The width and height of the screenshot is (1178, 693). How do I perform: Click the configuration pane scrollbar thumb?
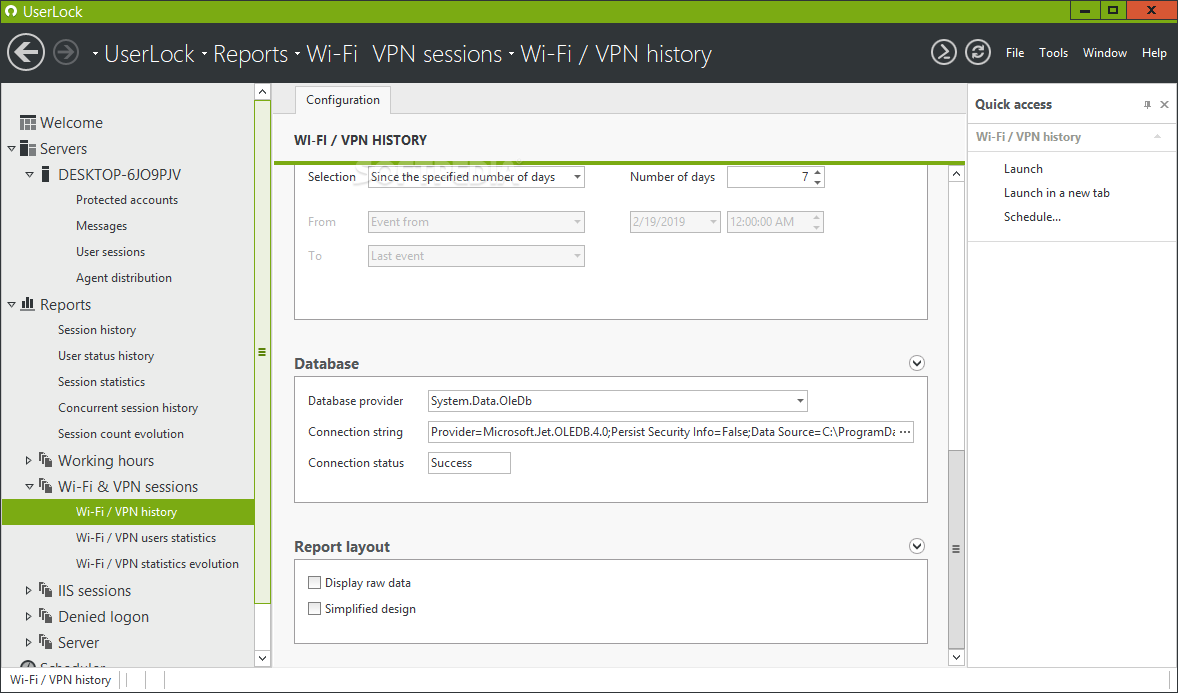click(x=956, y=549)
